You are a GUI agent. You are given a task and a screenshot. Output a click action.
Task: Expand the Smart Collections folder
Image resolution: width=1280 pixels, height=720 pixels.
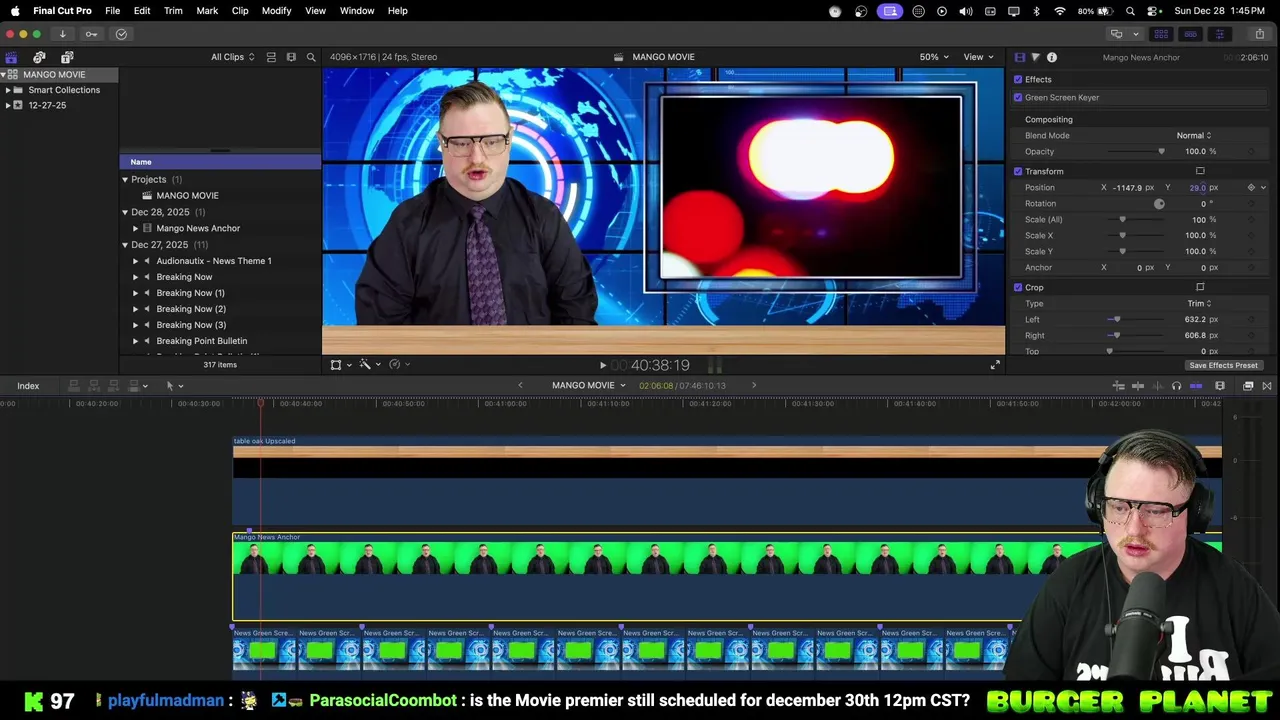coord(8,90)
